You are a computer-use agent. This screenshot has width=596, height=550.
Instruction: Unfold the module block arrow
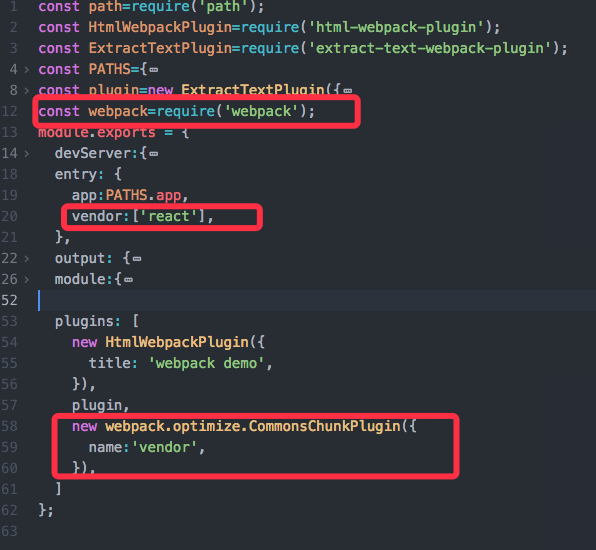(x=27, y=279)
